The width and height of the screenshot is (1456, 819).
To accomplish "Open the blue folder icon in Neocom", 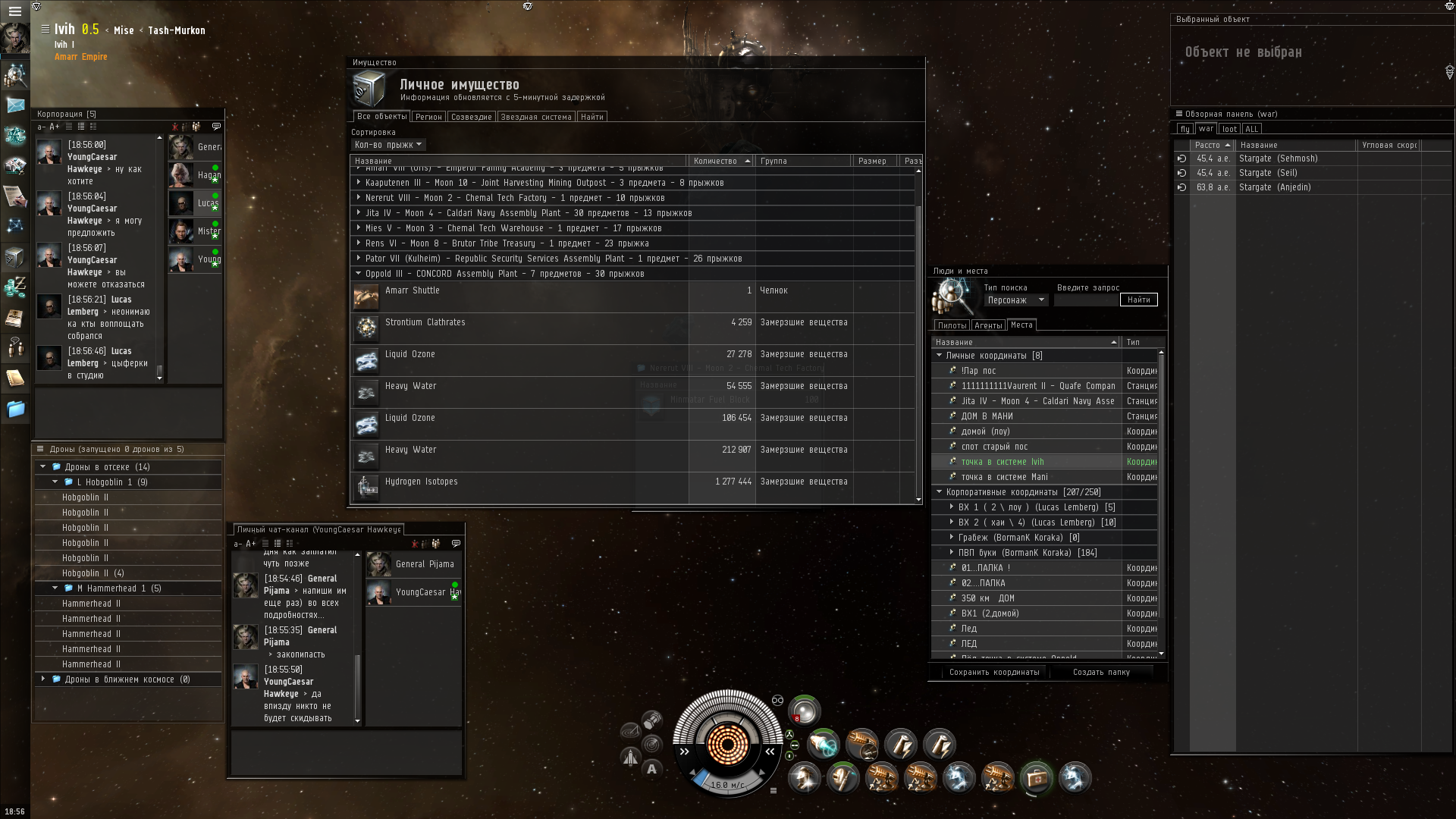I will tap(15, 409).
